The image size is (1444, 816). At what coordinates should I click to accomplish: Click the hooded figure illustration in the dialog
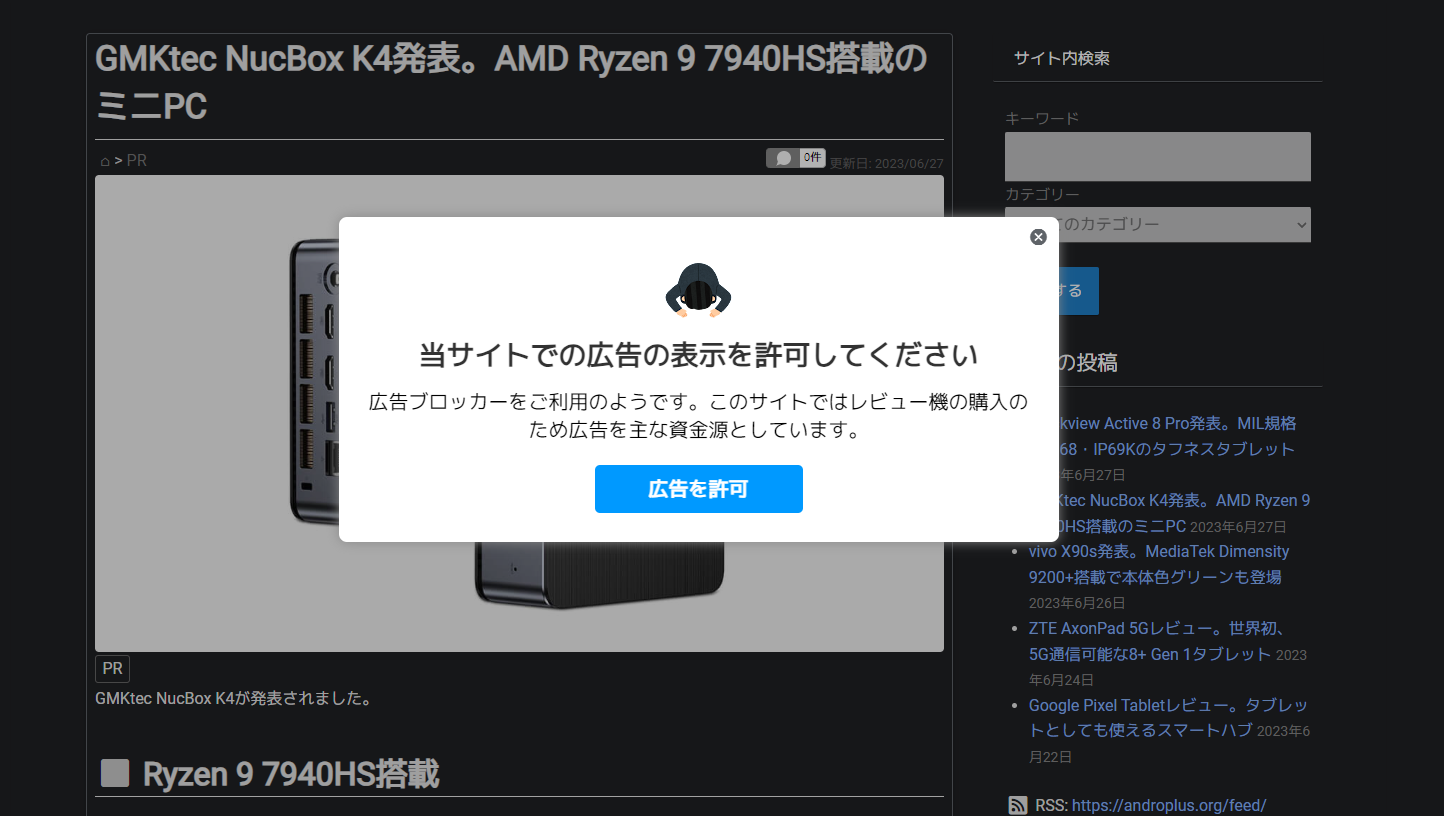click(x=699, y=289)
